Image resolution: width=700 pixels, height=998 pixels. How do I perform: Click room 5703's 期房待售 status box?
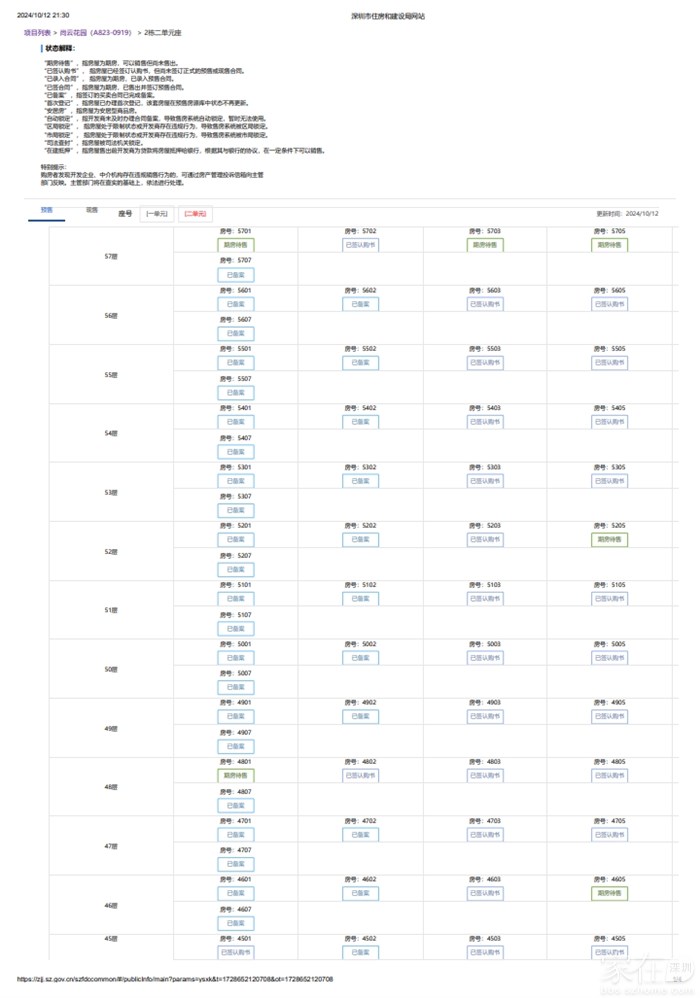pyautogui.click(x=486, y=244)
